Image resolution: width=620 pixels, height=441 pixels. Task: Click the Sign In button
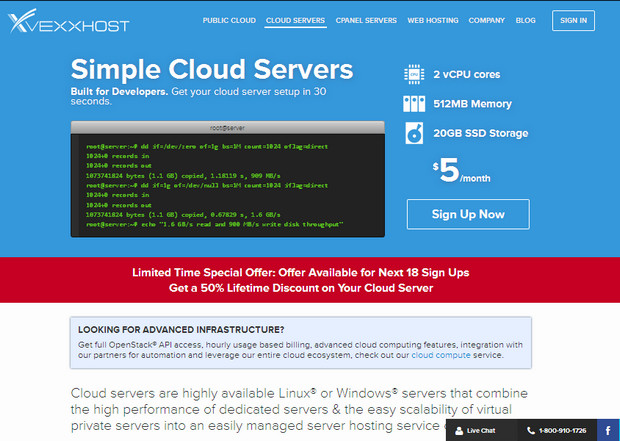click(573, 21)
